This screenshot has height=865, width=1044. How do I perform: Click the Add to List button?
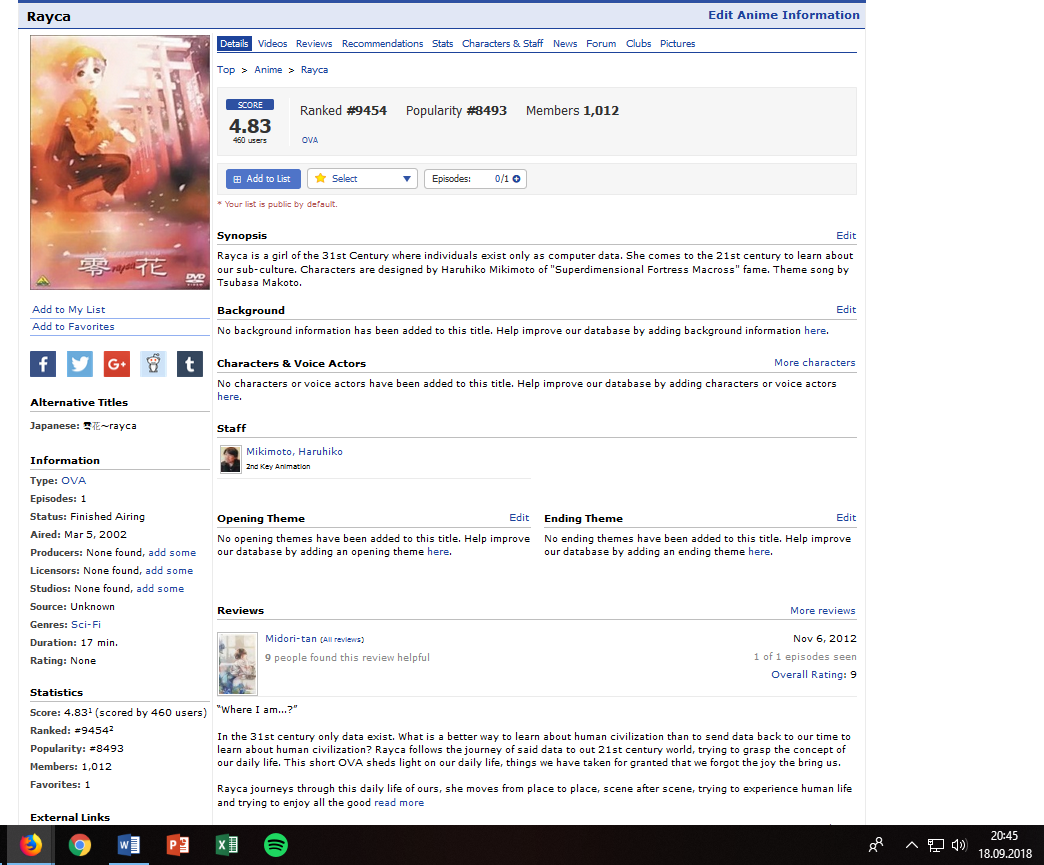263,178
